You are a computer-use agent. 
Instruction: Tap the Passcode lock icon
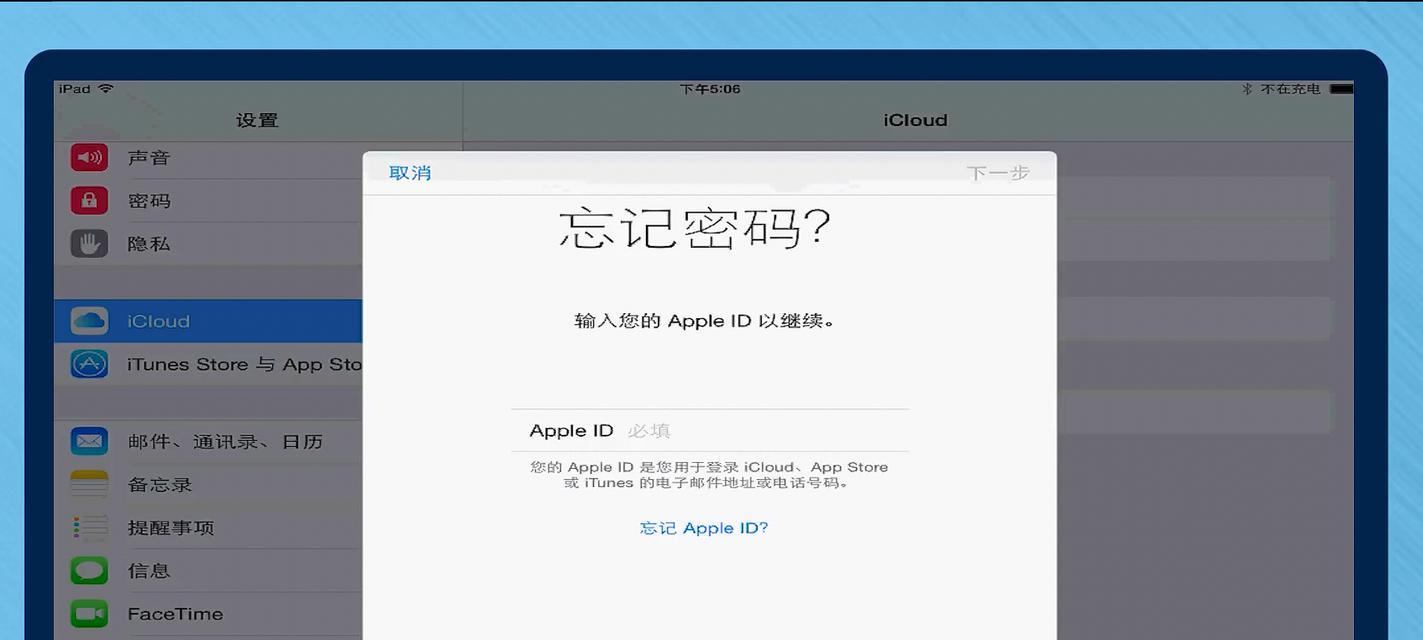tap(89, 200)
